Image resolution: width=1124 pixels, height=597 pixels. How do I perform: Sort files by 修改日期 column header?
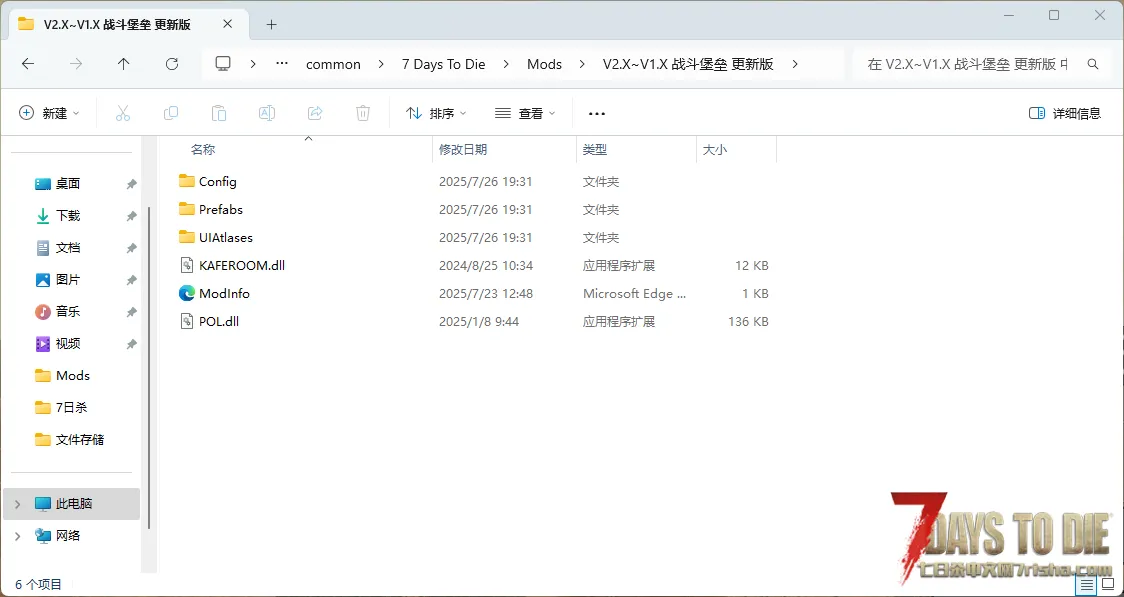point(463,149)
